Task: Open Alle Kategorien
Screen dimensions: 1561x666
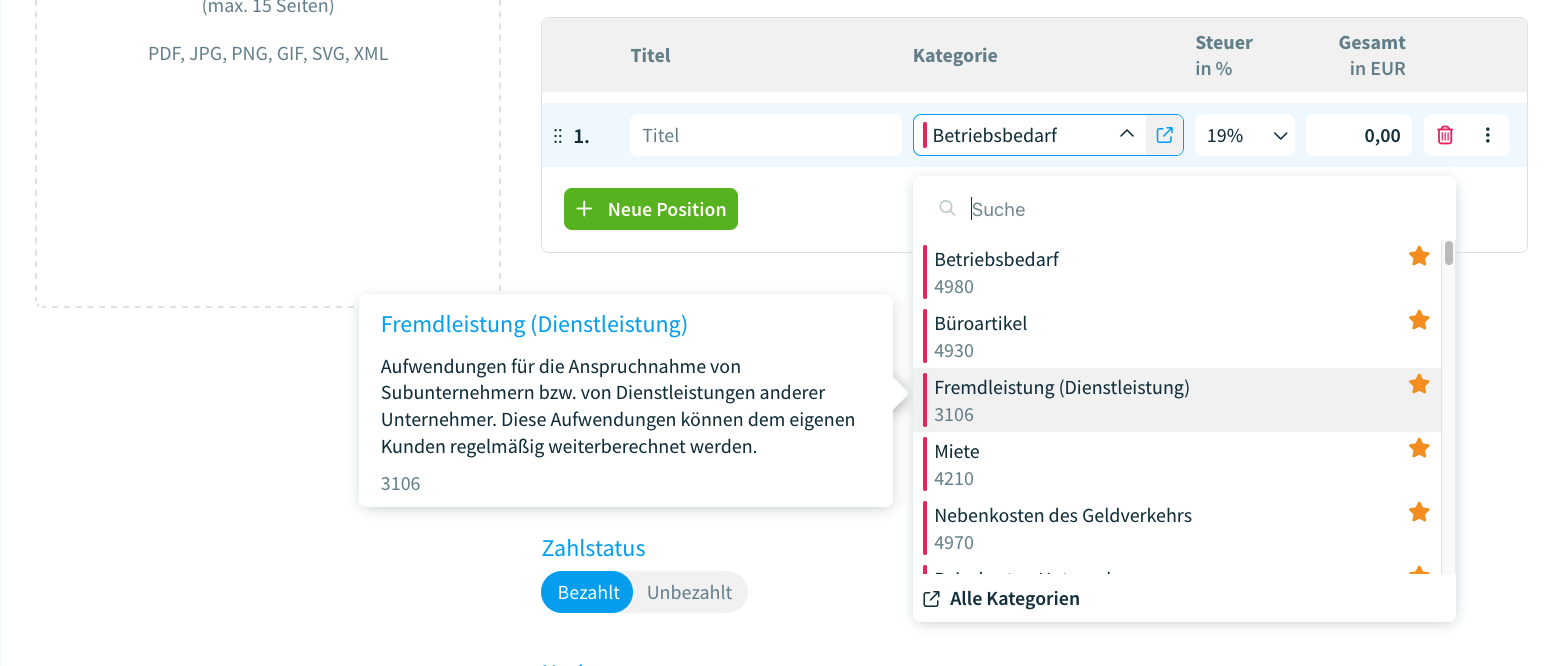Action: pyautogui.click(x=1015, y=598)
